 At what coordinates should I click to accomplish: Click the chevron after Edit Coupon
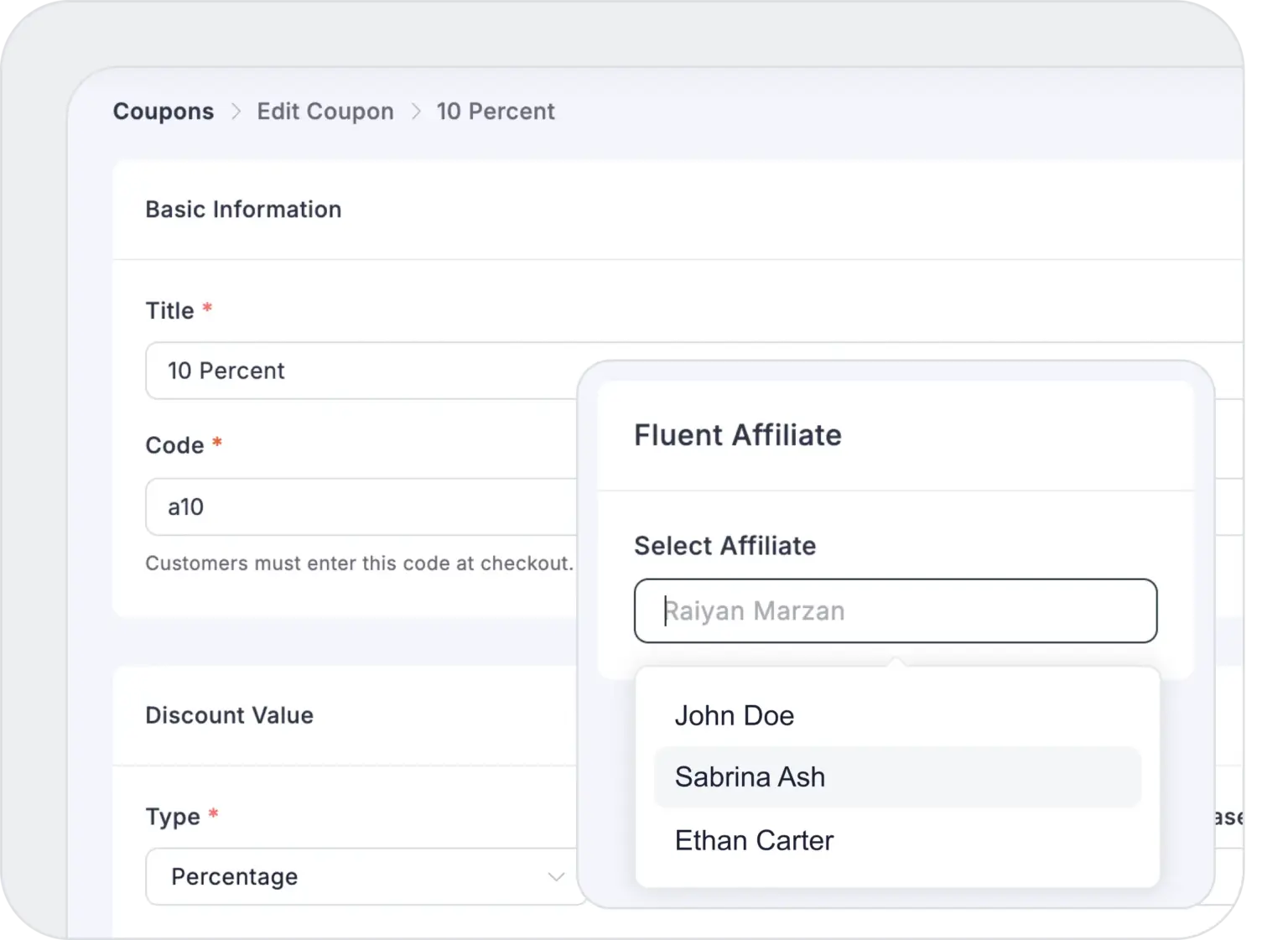416,112
